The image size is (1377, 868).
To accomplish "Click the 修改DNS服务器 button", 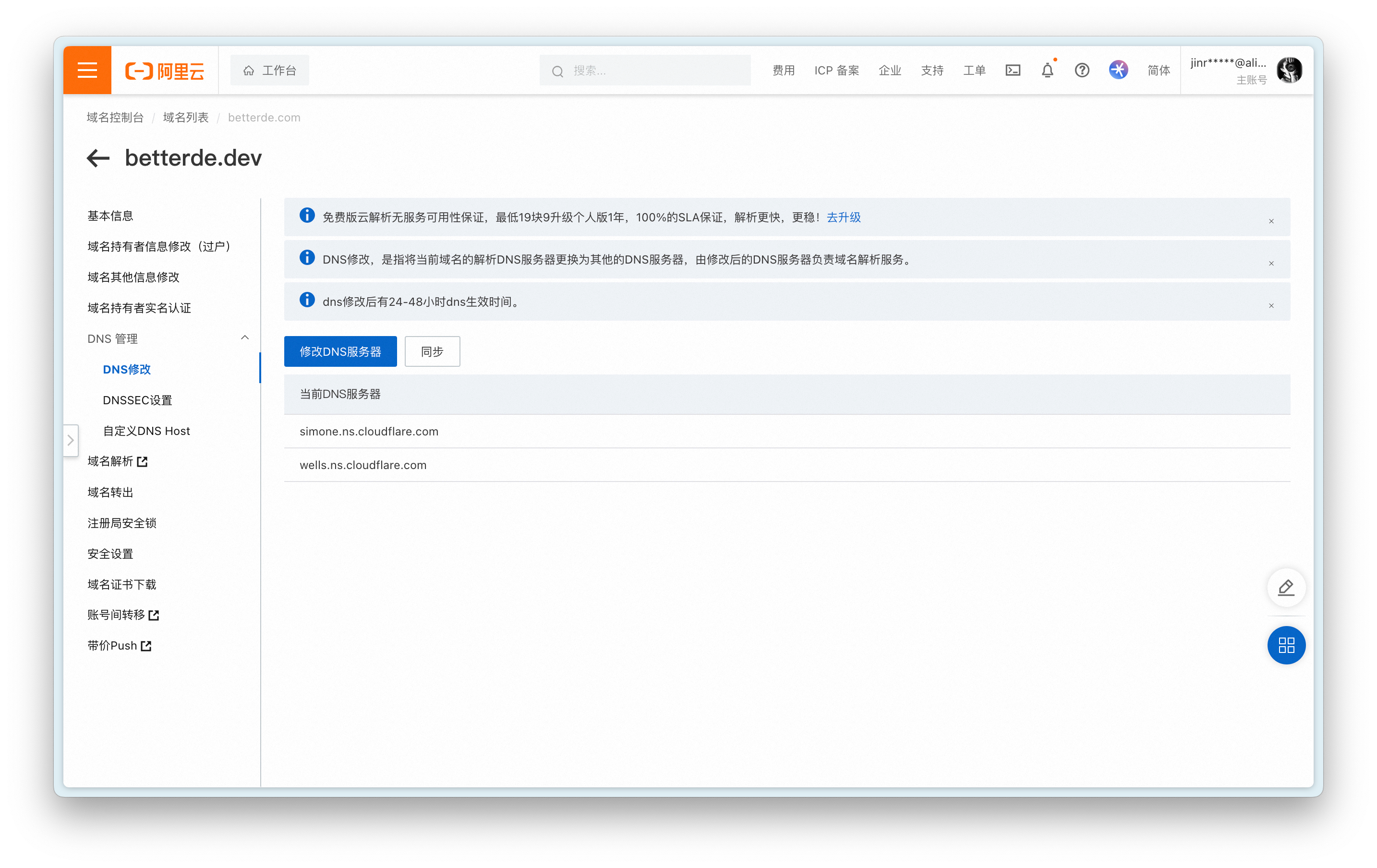I will point(340,351).
